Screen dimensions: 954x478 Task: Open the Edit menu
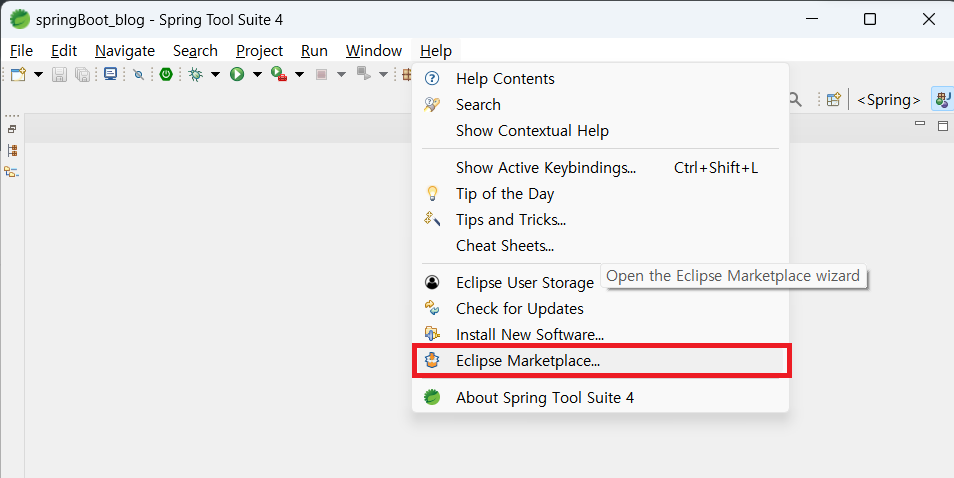64,51
